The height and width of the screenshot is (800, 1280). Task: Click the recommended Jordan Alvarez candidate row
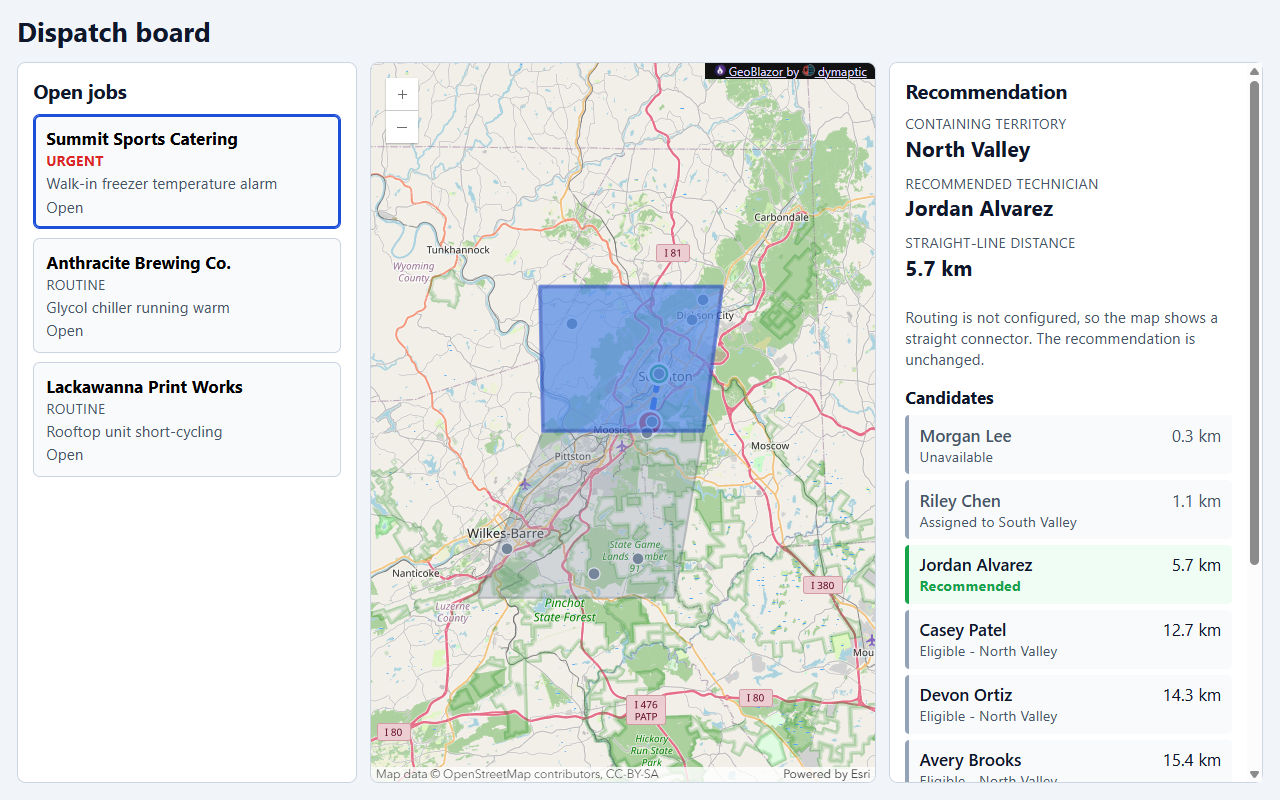(1068, 575)
